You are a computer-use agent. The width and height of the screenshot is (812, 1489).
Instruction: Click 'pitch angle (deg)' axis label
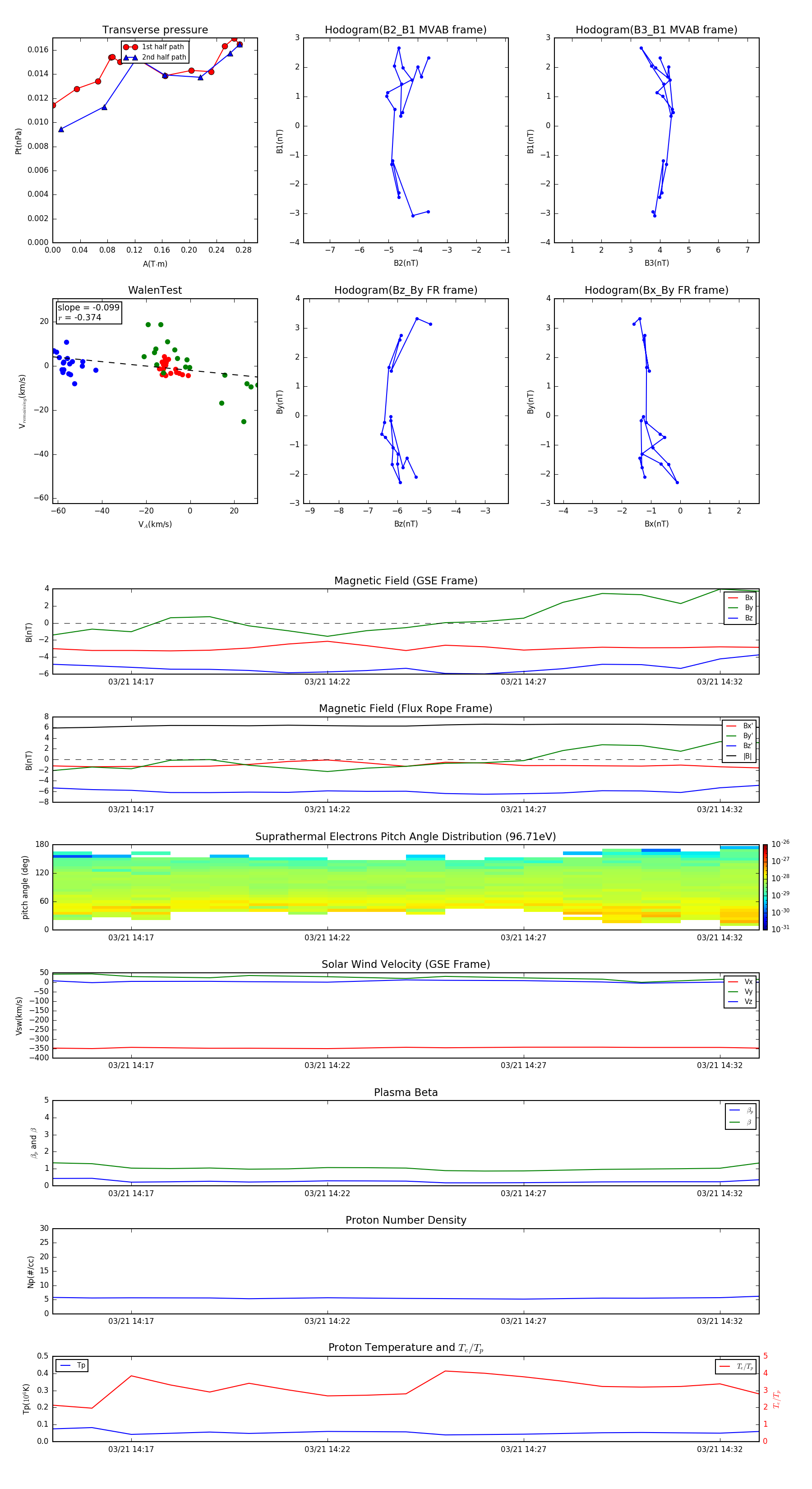coord(25,887)
